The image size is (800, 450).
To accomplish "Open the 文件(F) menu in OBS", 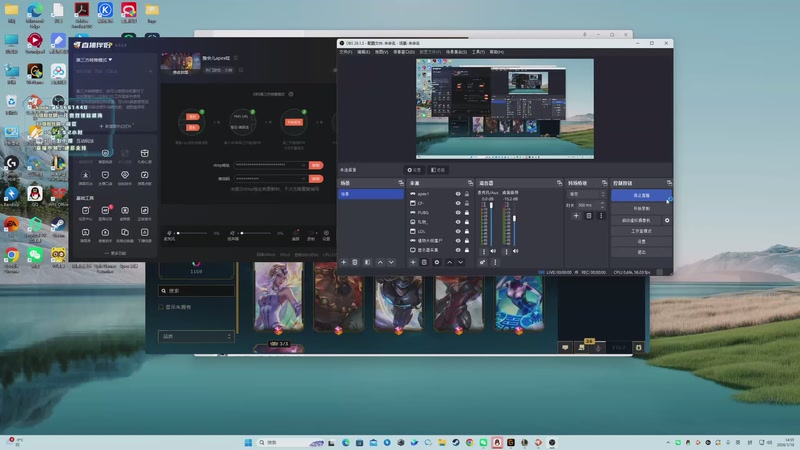I will [x=345, y=52].
